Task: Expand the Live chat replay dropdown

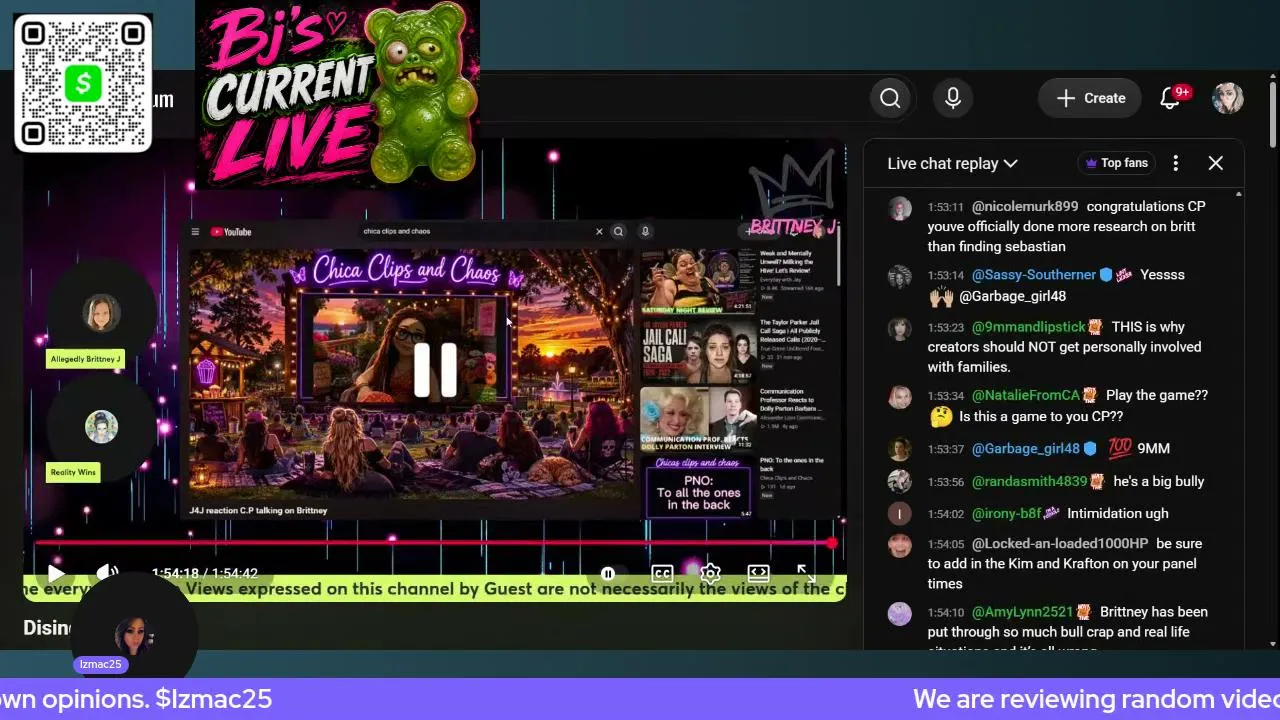Action: tap(952, 163)
